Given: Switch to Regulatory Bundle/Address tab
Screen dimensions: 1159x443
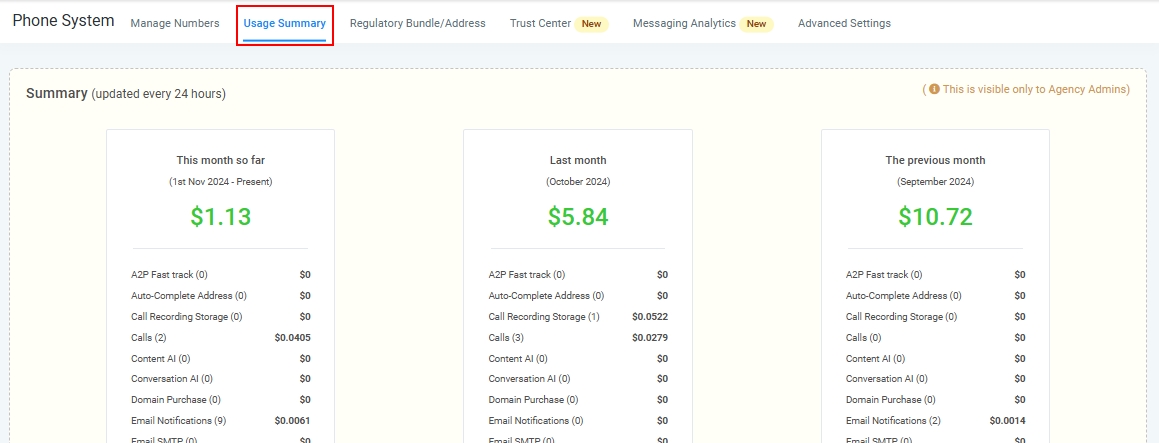Looking at the screenshot, I should 417,23.
